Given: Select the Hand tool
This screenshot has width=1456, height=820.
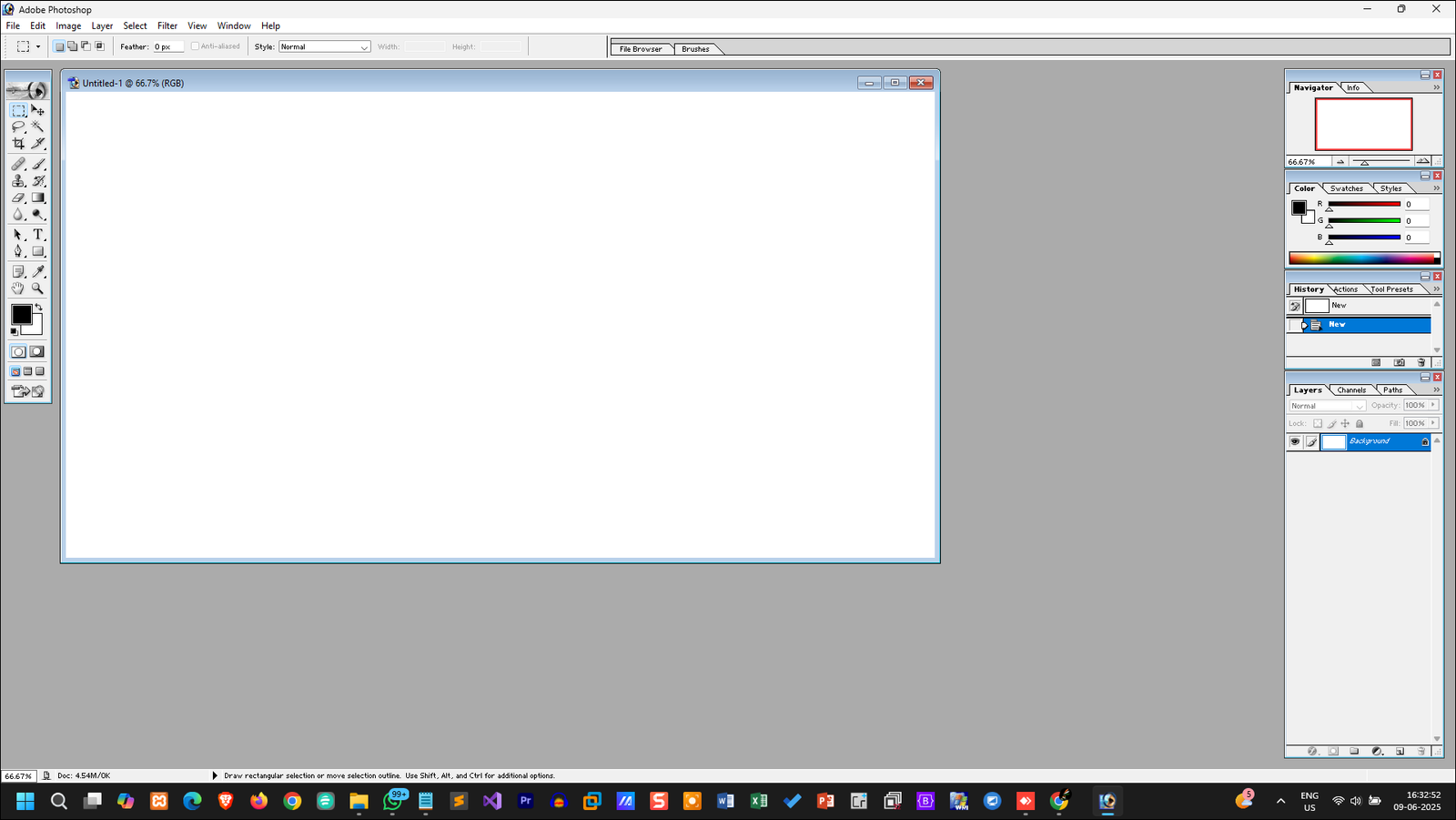Looking at the screenshot, I should 18,289.
